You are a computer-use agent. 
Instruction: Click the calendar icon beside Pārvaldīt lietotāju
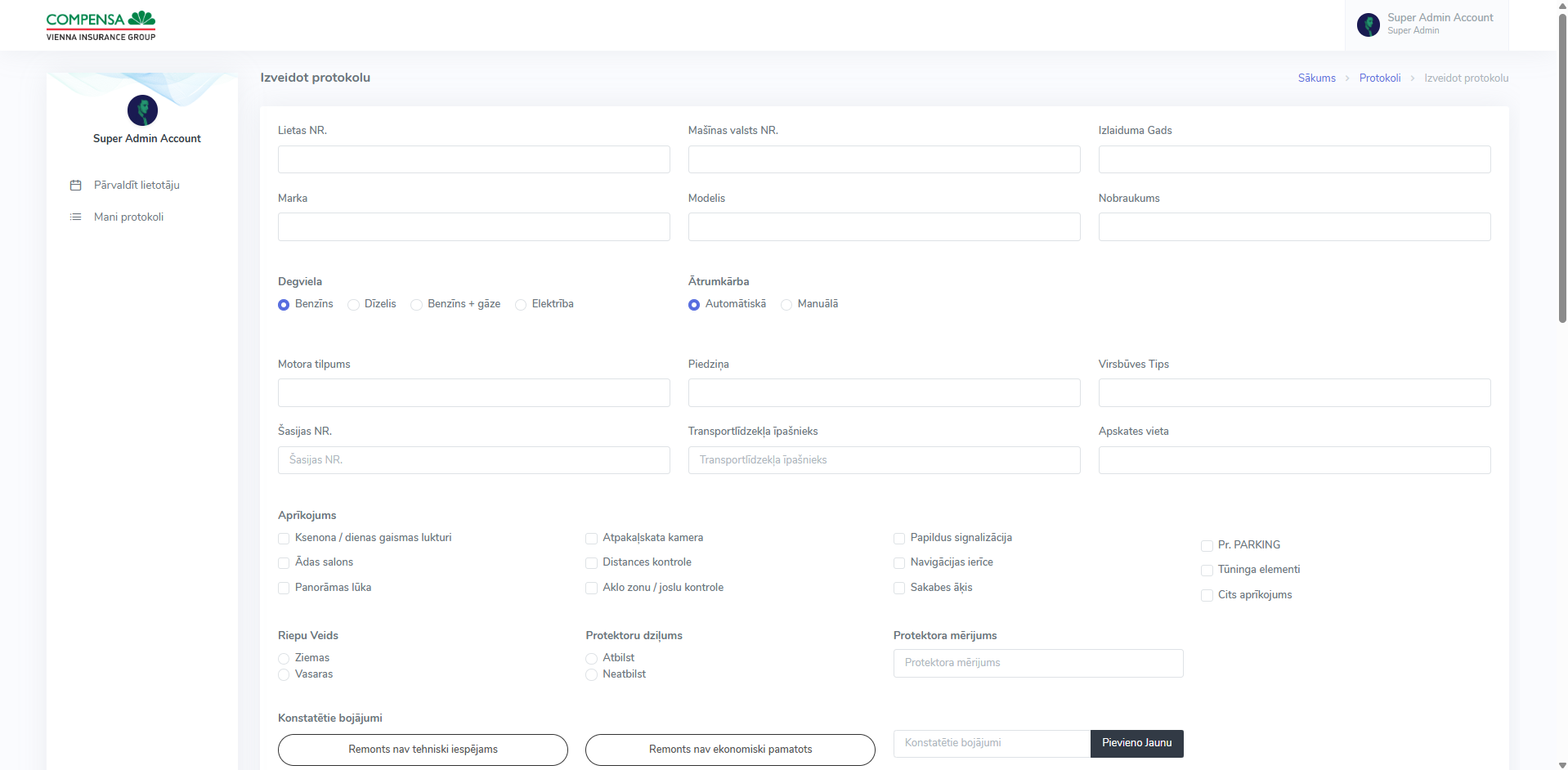tap(76, 186)
